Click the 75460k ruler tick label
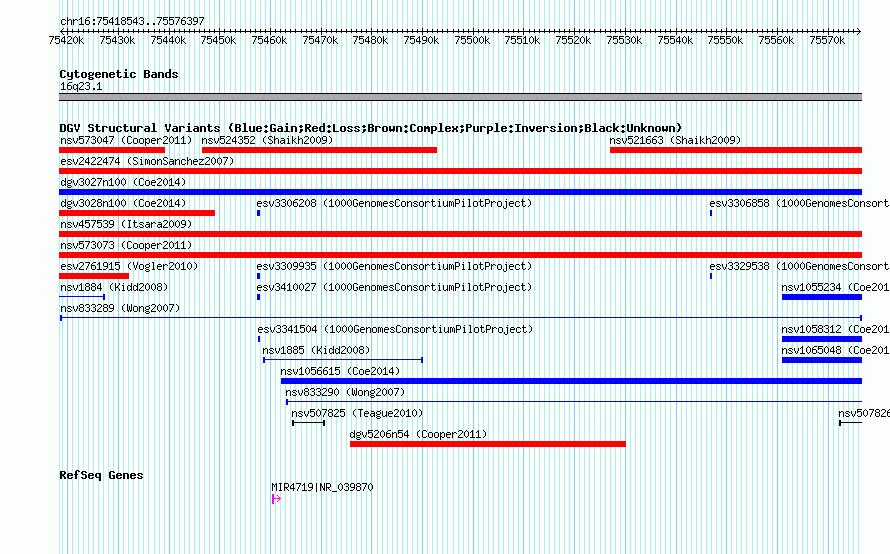Image resolution: width=890 pixels, height=554 pixels. [x=269, y=40]
